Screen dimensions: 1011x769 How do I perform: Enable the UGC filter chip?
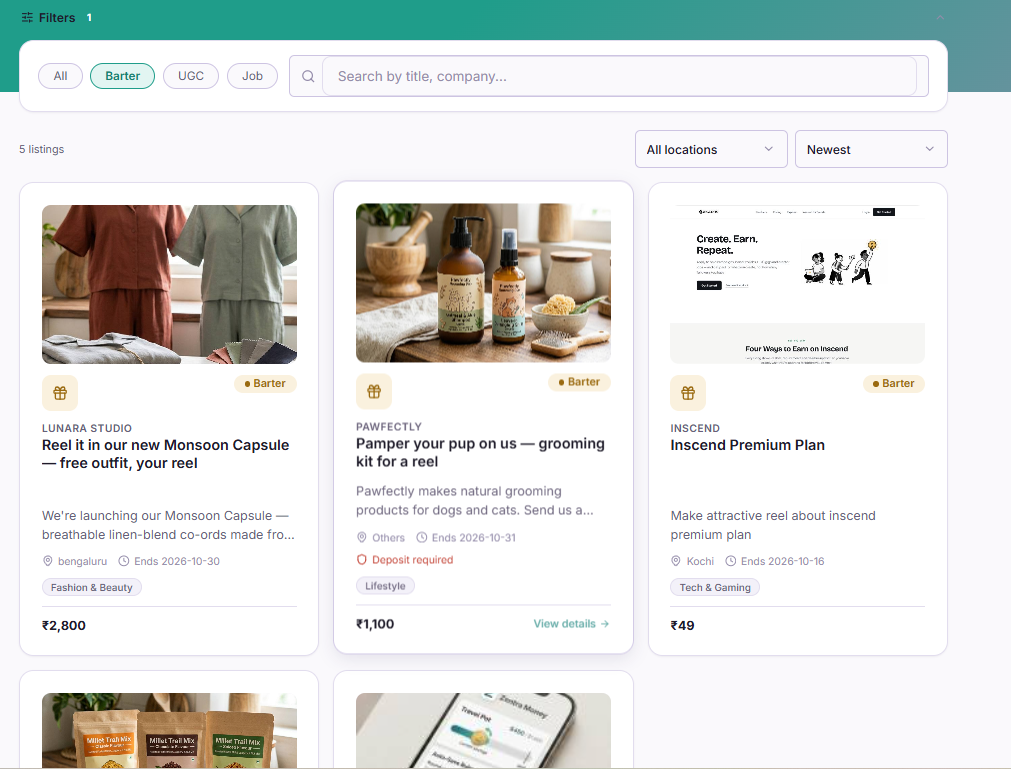pyautogui.click(x=191, y=76)
